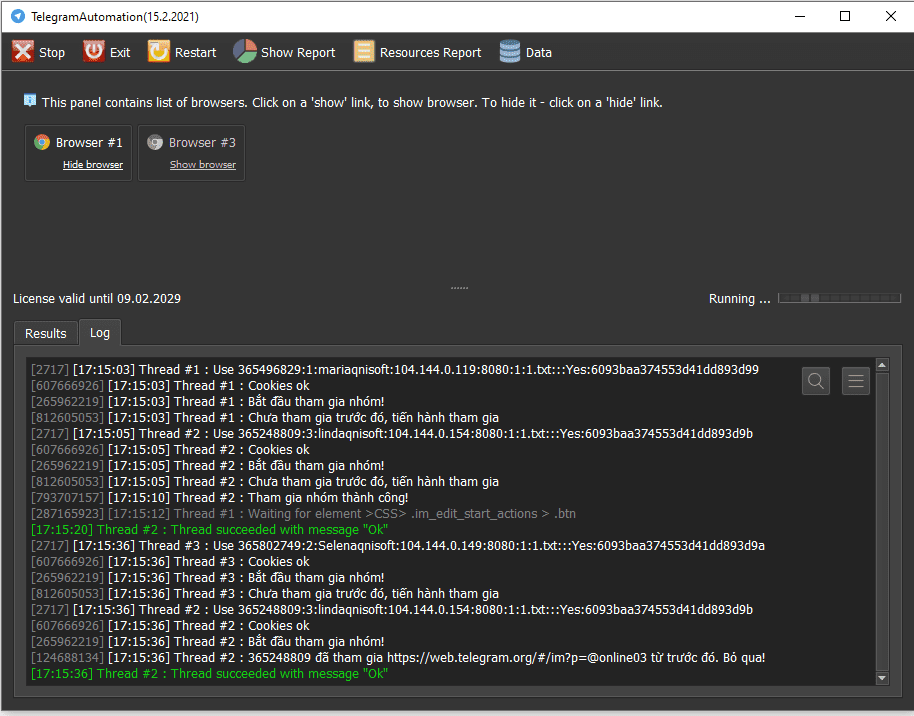Switch to the Results tab
914x716 pixels.
[x=45, y=334]
